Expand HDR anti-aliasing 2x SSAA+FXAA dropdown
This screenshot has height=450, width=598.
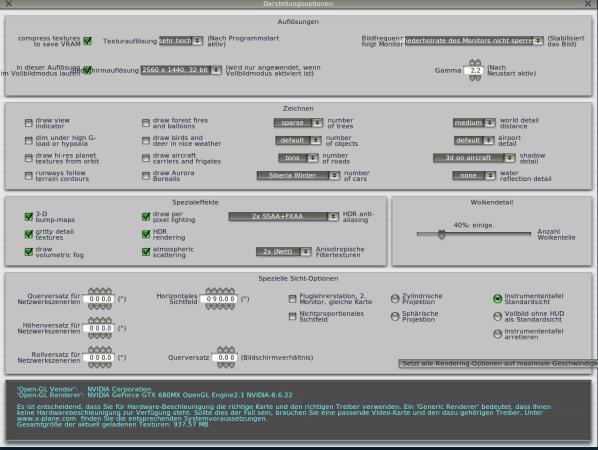pyautogui.click(x=283, y=217)
